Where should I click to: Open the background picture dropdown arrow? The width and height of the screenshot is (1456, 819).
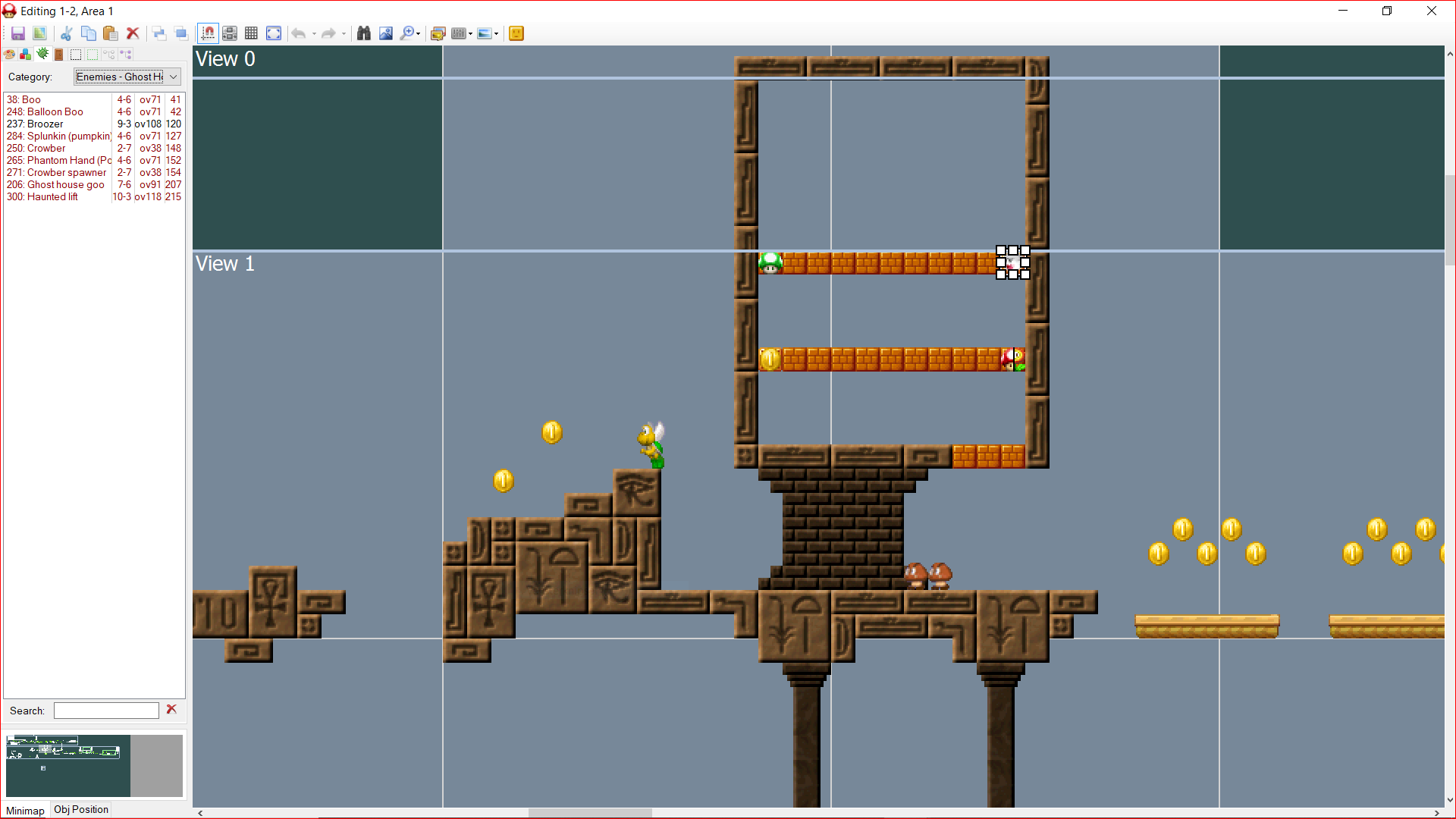496,33
